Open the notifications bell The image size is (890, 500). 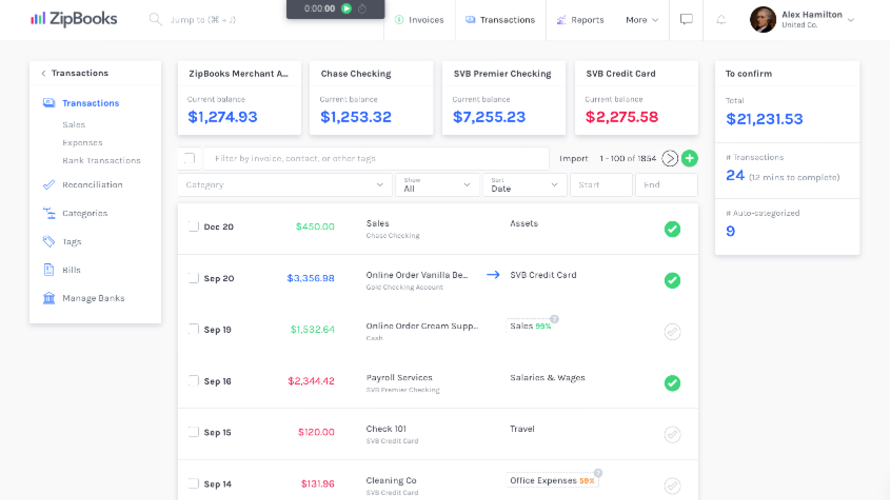pos(721,20)
